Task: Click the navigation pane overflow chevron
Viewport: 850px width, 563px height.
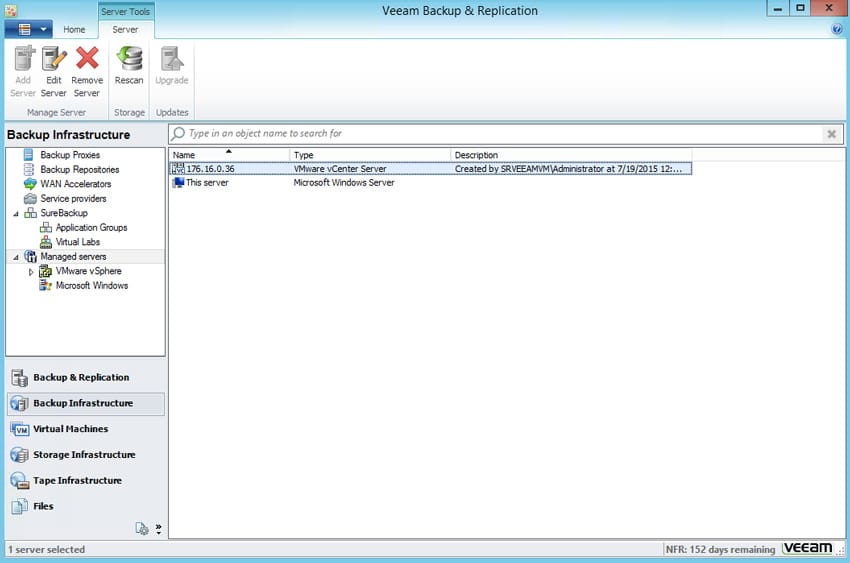Action: pos(158,529)
